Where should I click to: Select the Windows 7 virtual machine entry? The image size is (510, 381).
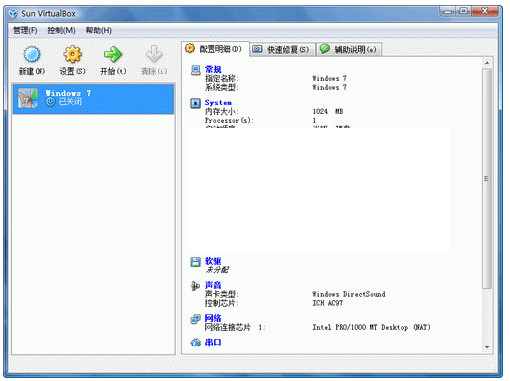(93, 99)
